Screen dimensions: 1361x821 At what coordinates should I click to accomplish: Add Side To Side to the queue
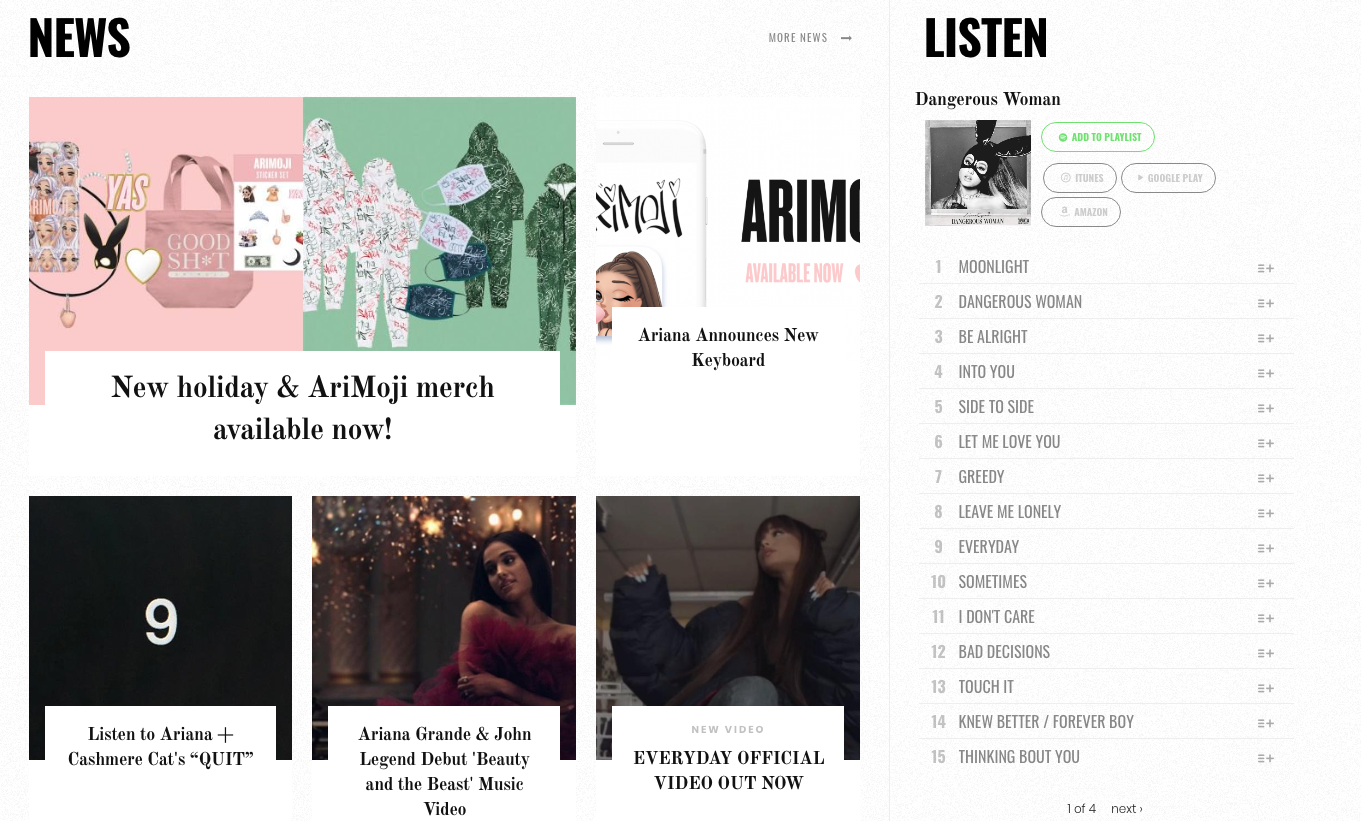tap(1265, 408)
